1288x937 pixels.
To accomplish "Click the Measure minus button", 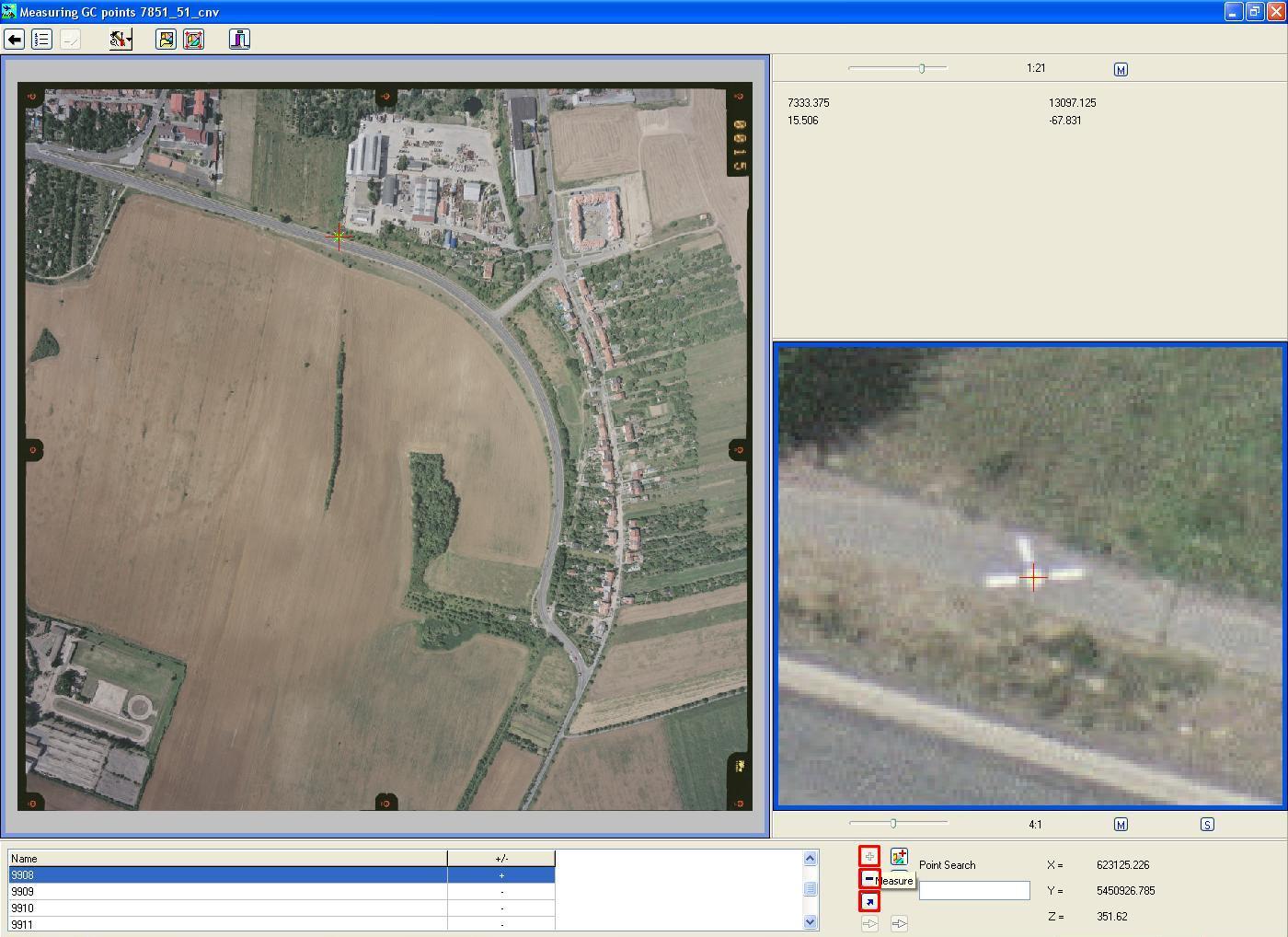I will click(869, 879).
